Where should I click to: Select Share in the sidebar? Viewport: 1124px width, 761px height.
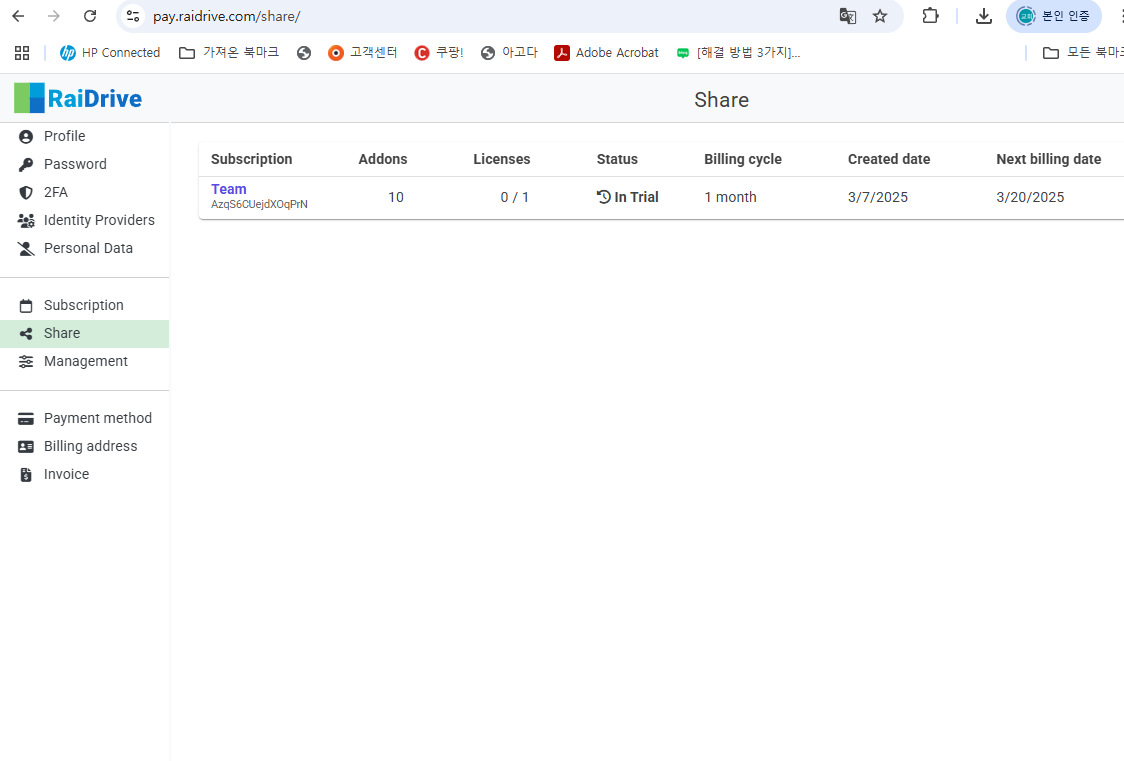pyautogui.click(x=85, y=333)
